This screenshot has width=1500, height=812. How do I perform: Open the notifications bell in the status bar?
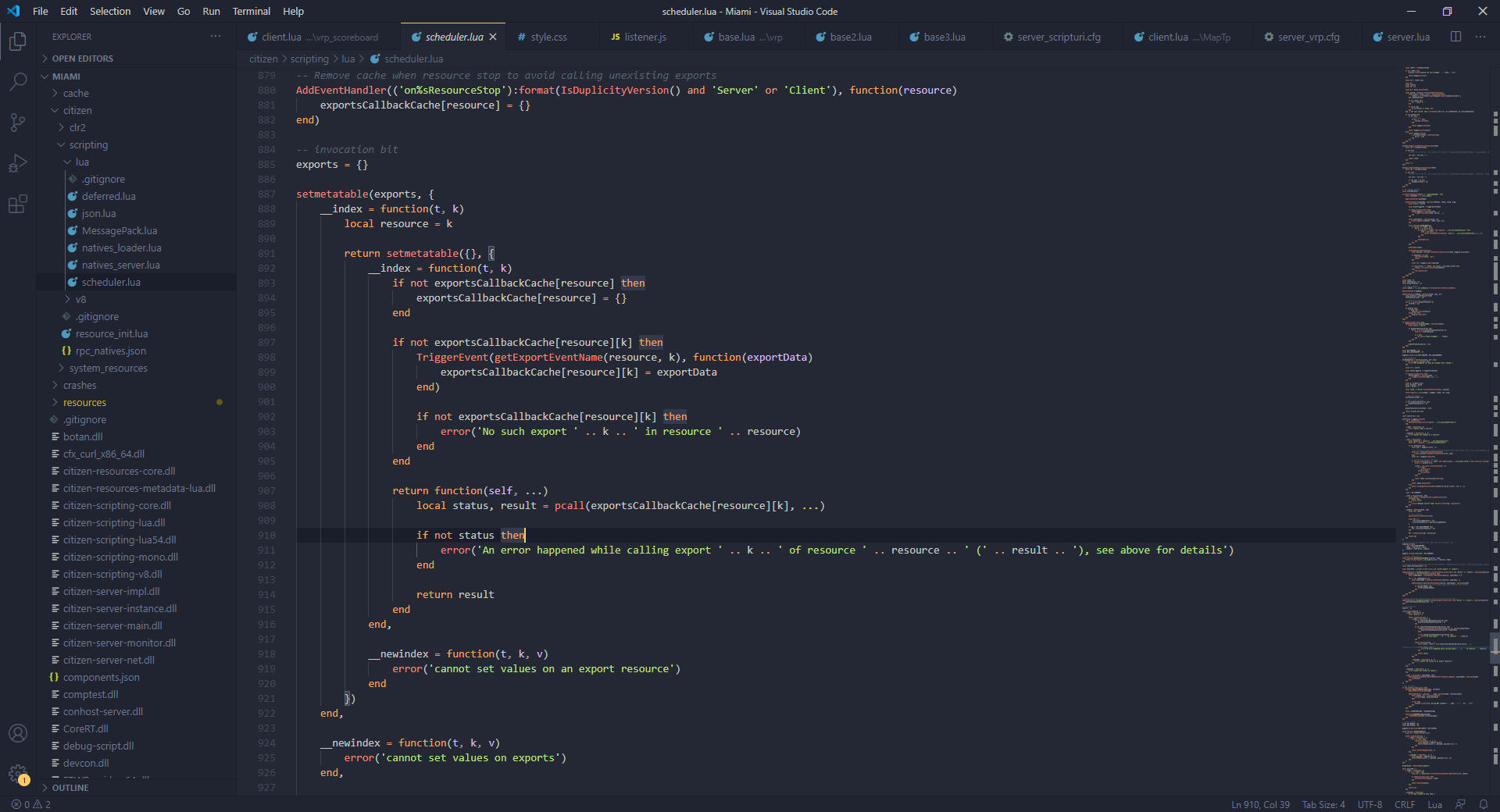tap(1484, 805)
